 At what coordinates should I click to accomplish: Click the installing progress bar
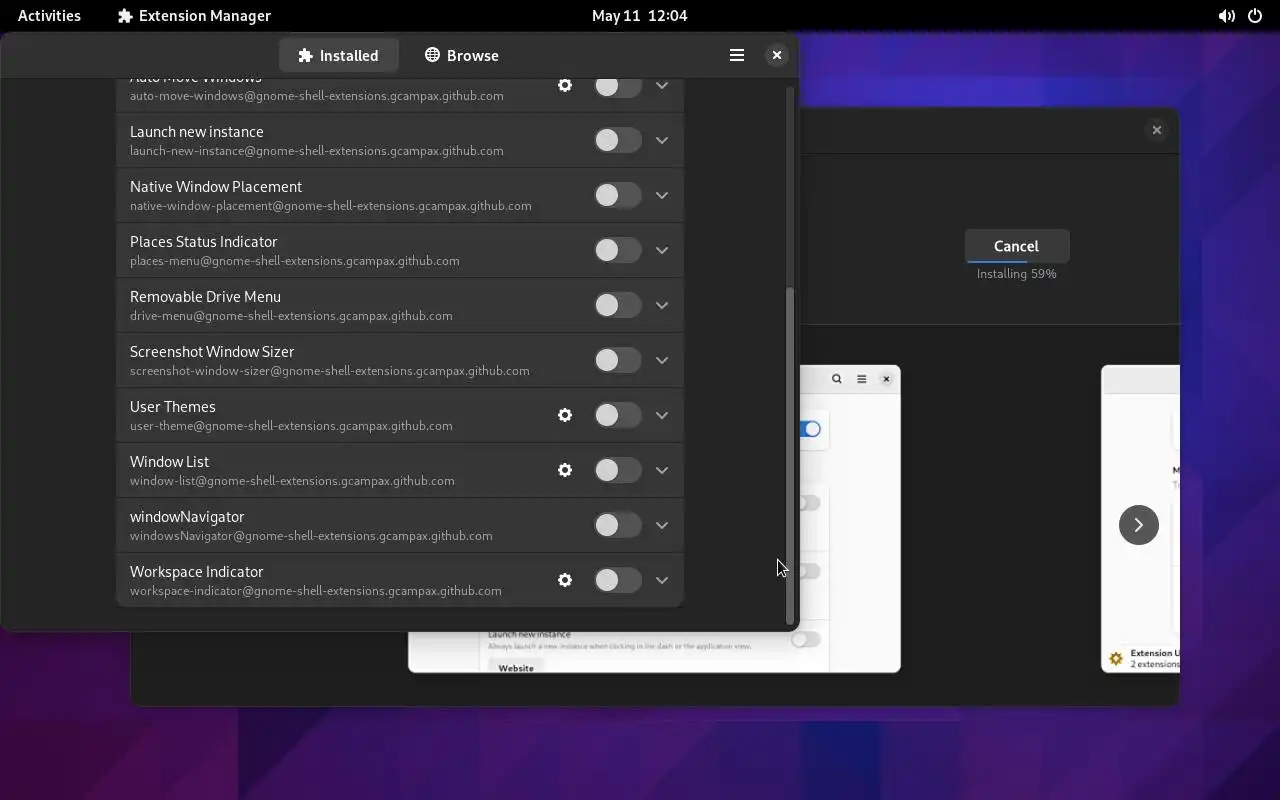[1016, 261]
